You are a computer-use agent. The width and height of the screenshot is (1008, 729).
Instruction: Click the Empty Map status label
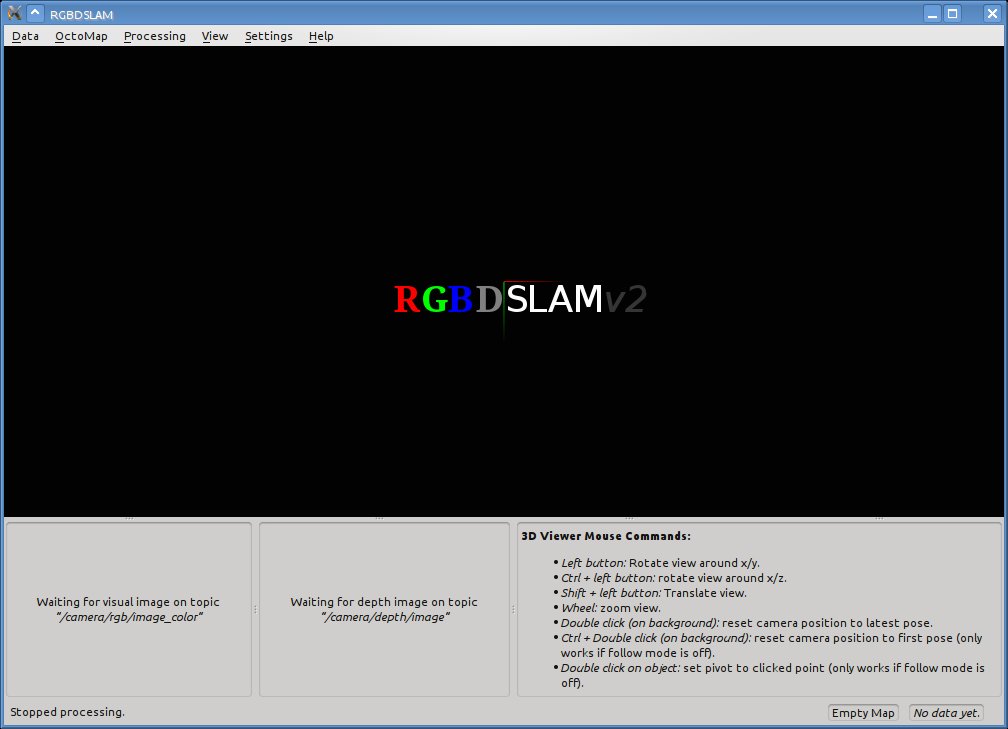tap(863, 712)
